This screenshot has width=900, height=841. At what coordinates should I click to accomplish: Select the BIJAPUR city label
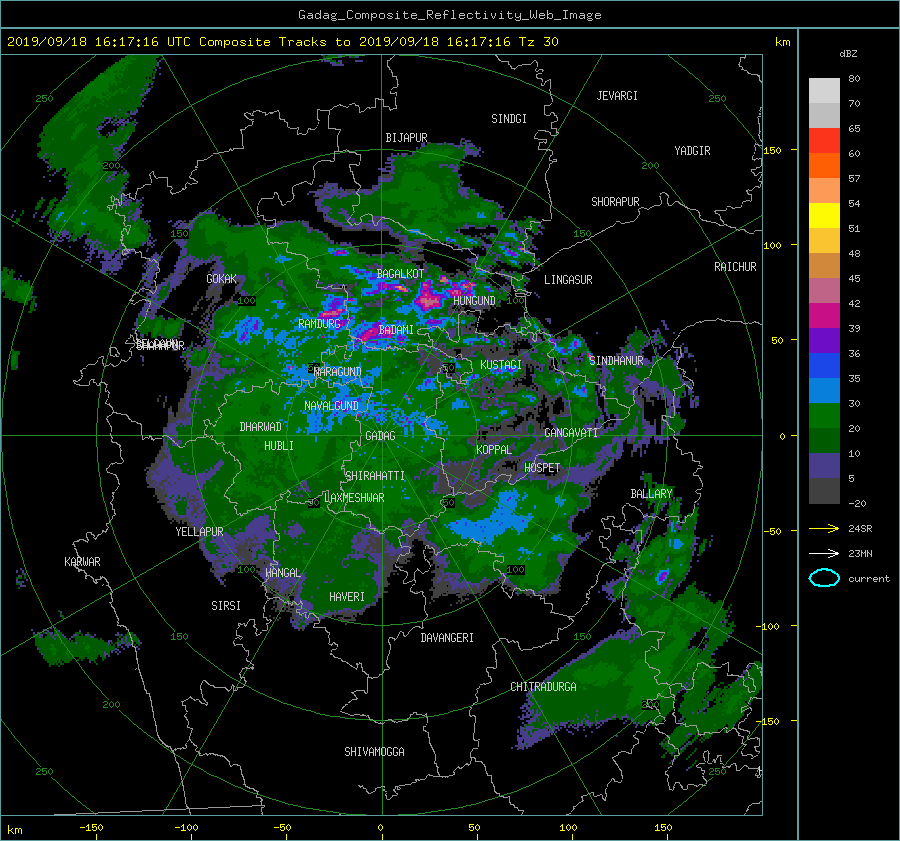pyautogui.click(x=406, y=138)
